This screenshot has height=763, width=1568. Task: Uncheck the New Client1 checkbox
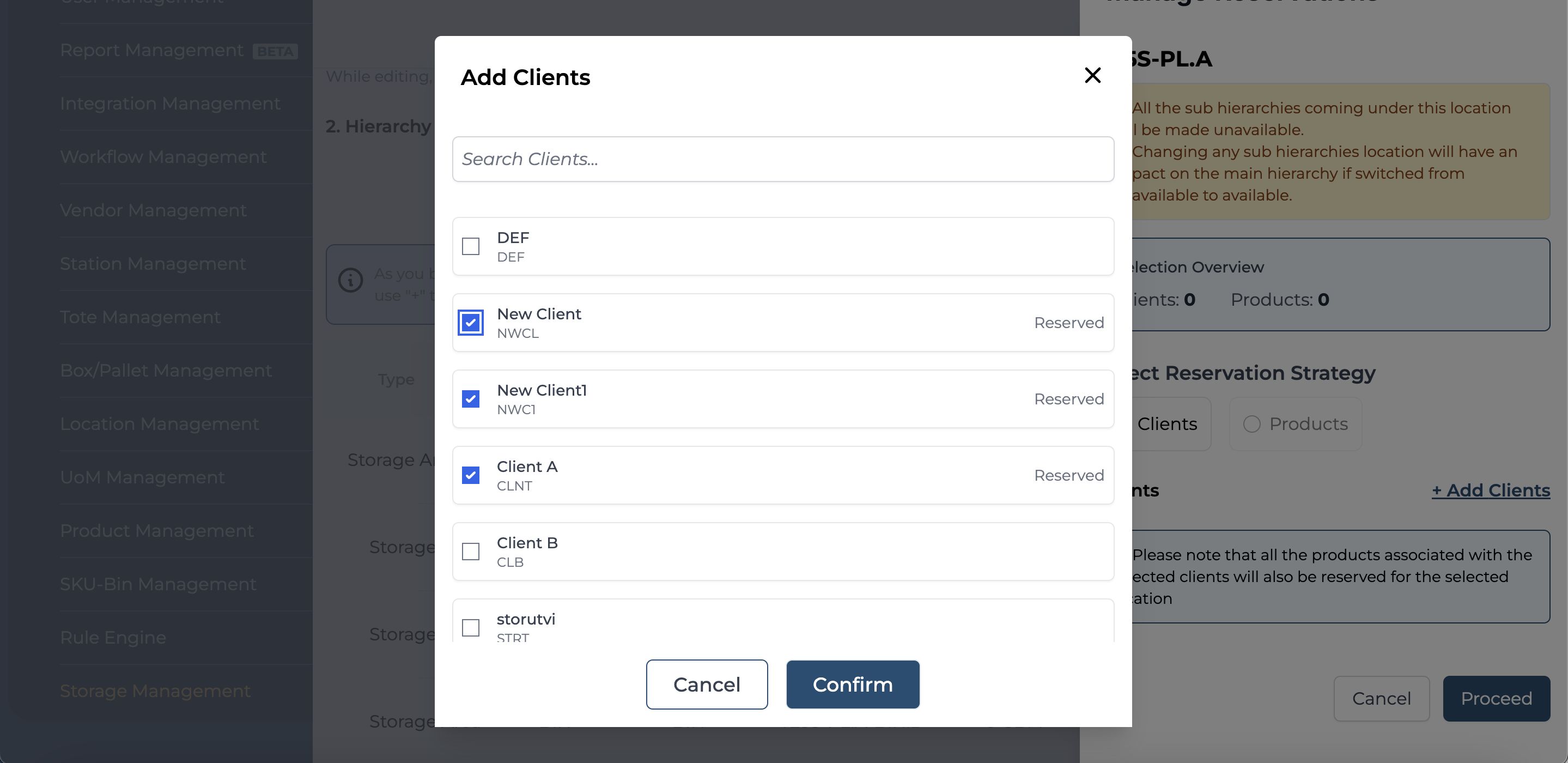(471, 399)
